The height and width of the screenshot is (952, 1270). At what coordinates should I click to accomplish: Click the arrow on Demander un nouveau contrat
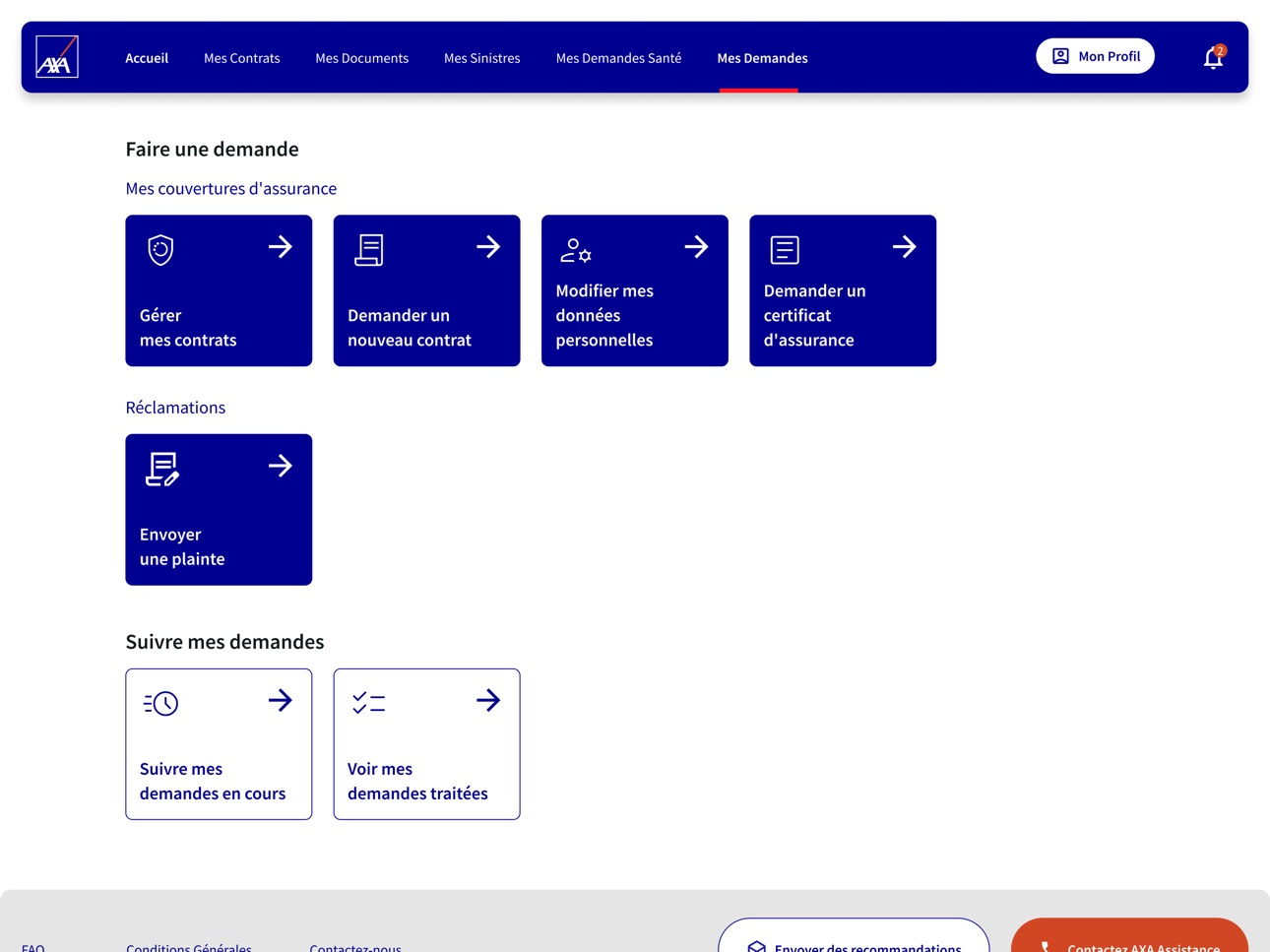tap(488, 246)
